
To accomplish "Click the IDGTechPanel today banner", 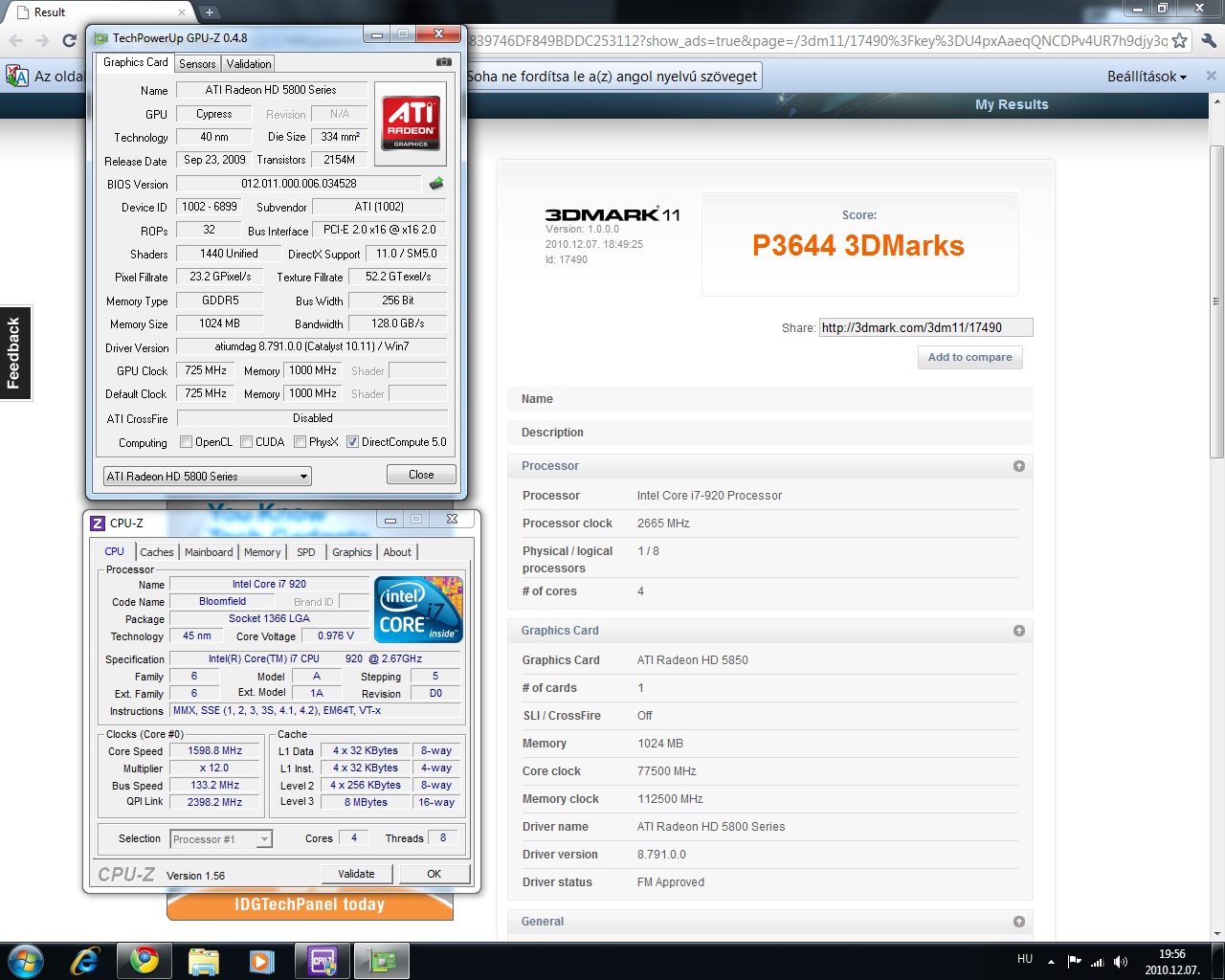I will tap(310, 905).
